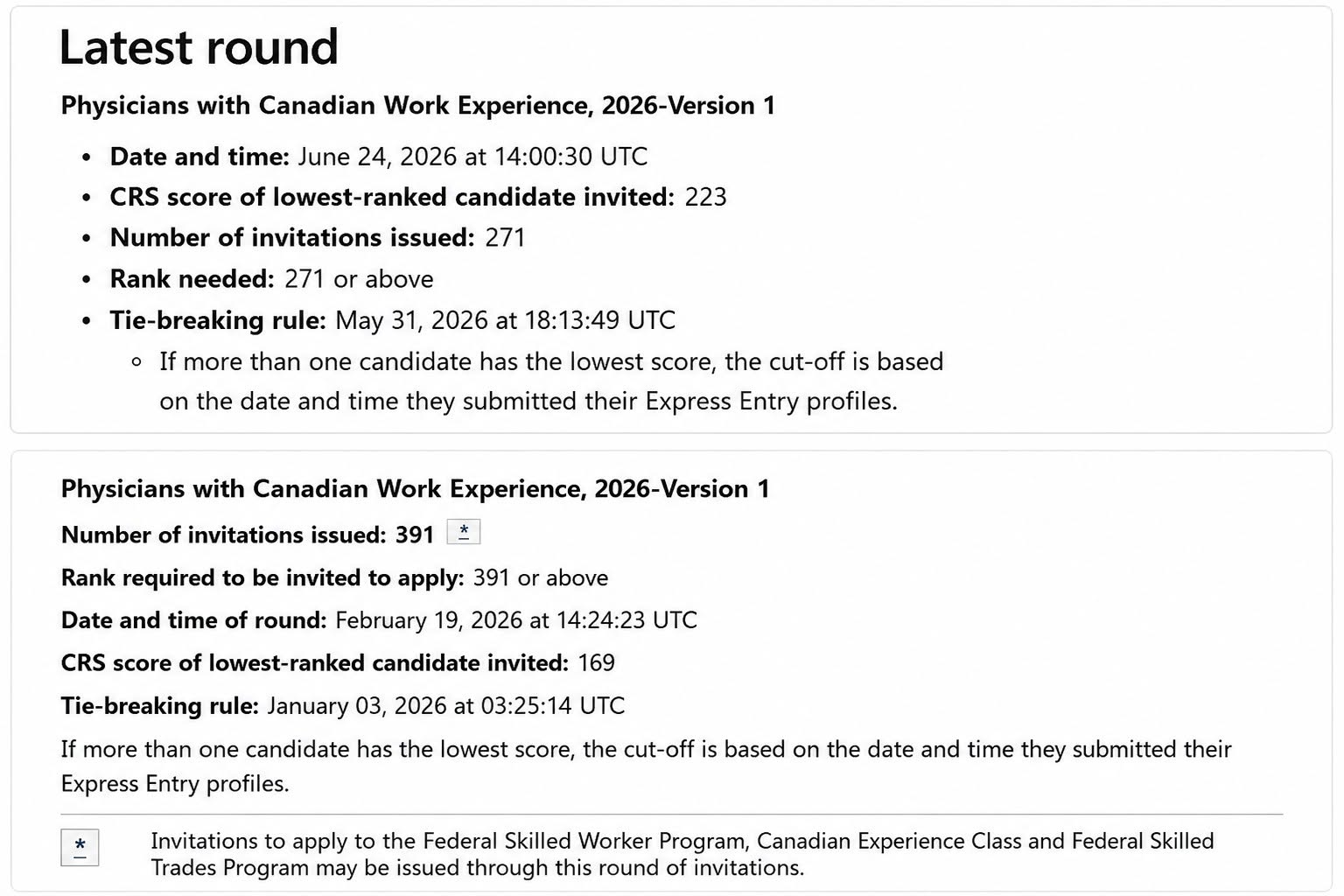Click the second Physicians with Canadian Work Experience heading
This screenshot has width=1344, height=896.
tap(415, 489)
